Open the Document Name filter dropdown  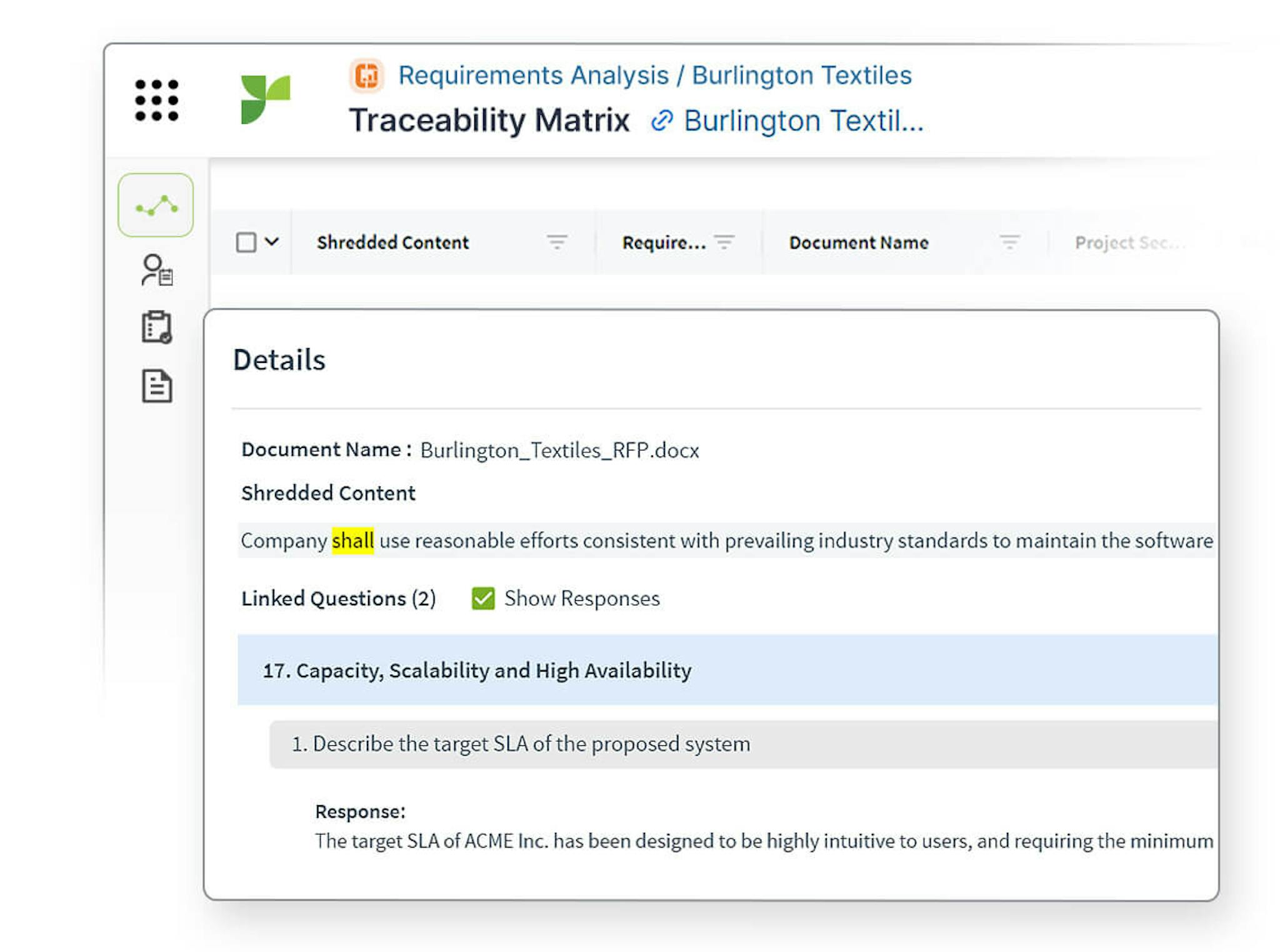[1009, 240]
